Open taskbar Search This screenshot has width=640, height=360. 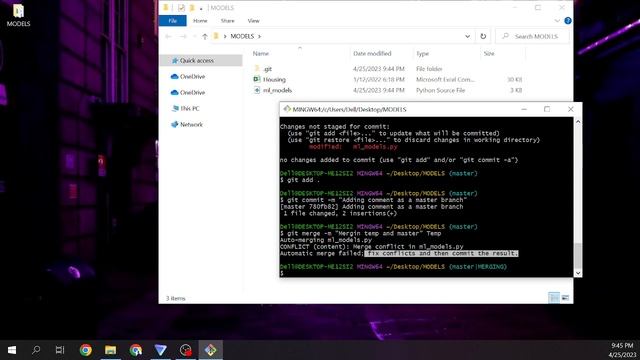pyautogui.click(x=36, y=350)
